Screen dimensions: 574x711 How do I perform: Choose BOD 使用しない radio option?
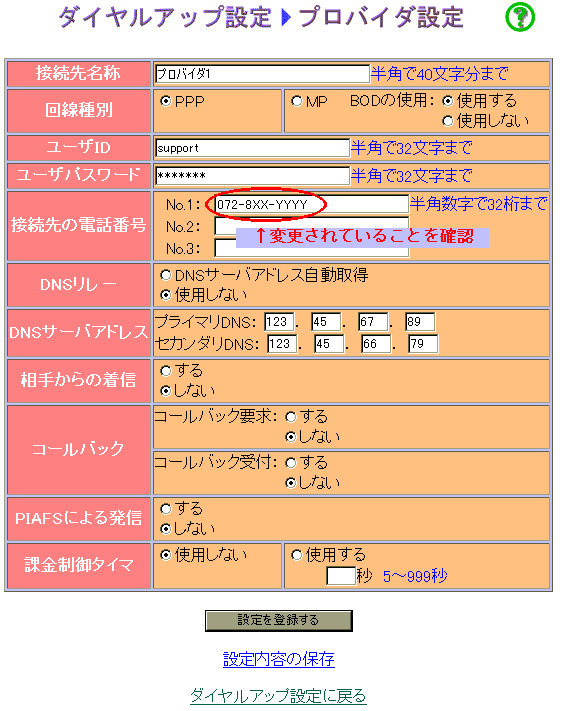(448, 121)
